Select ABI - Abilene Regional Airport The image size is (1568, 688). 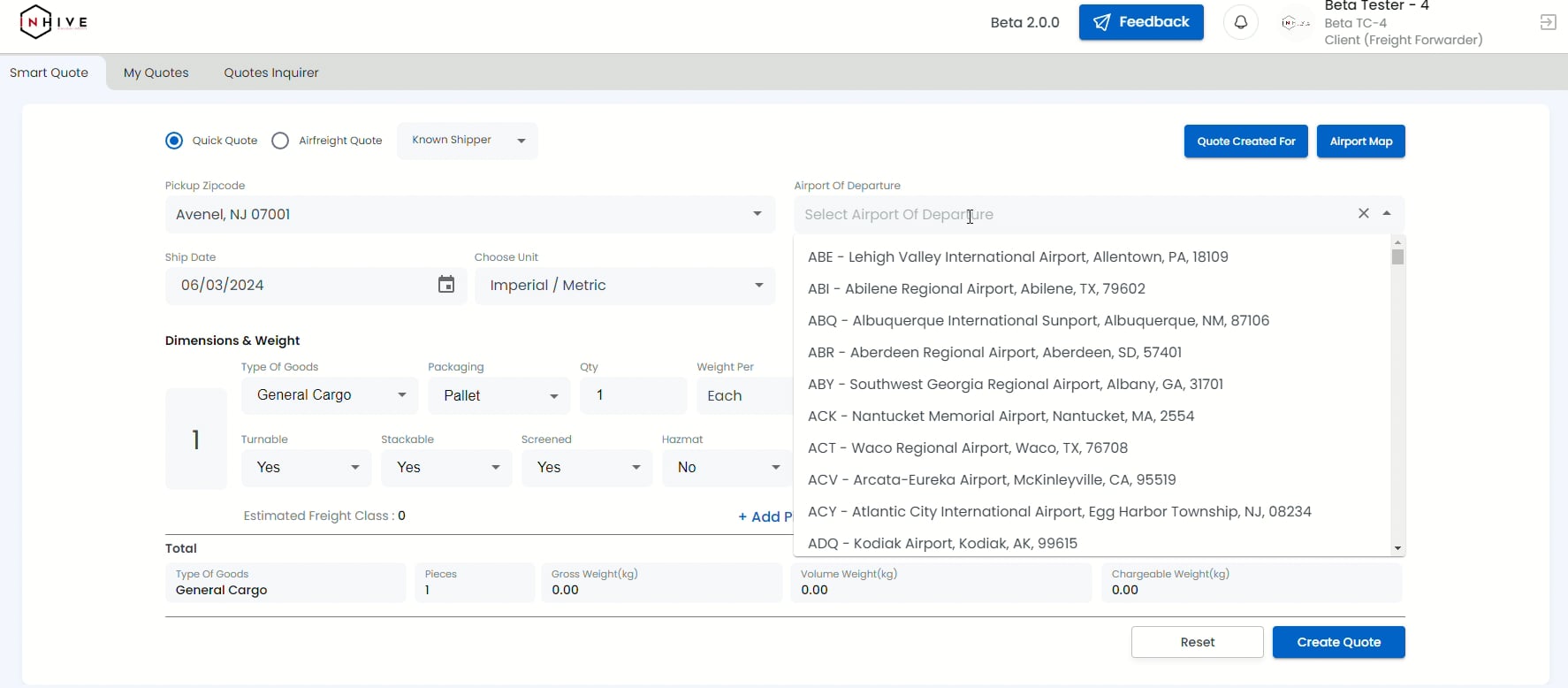click(1092, 288)
